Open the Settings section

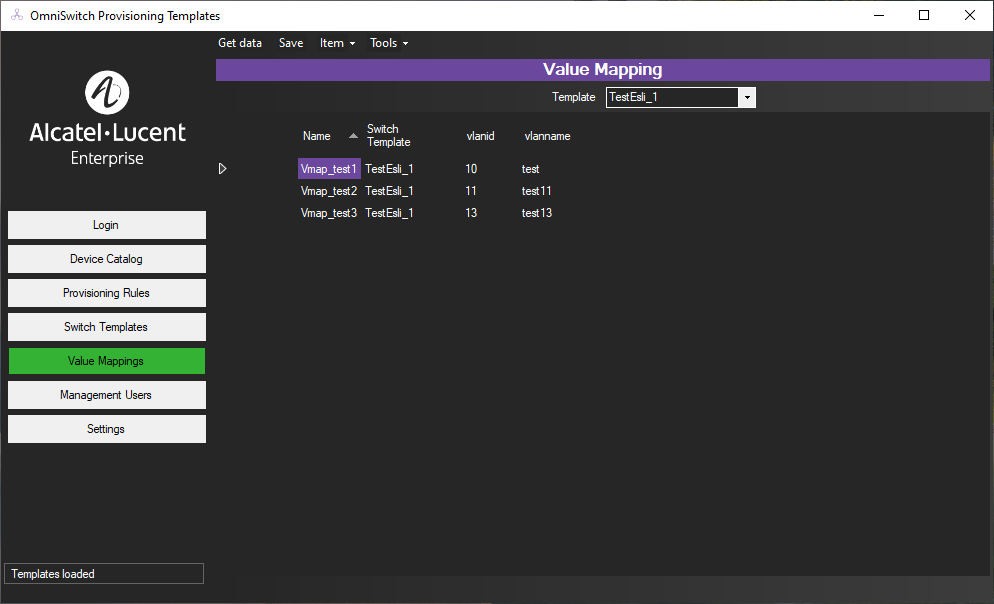point(106,429)
